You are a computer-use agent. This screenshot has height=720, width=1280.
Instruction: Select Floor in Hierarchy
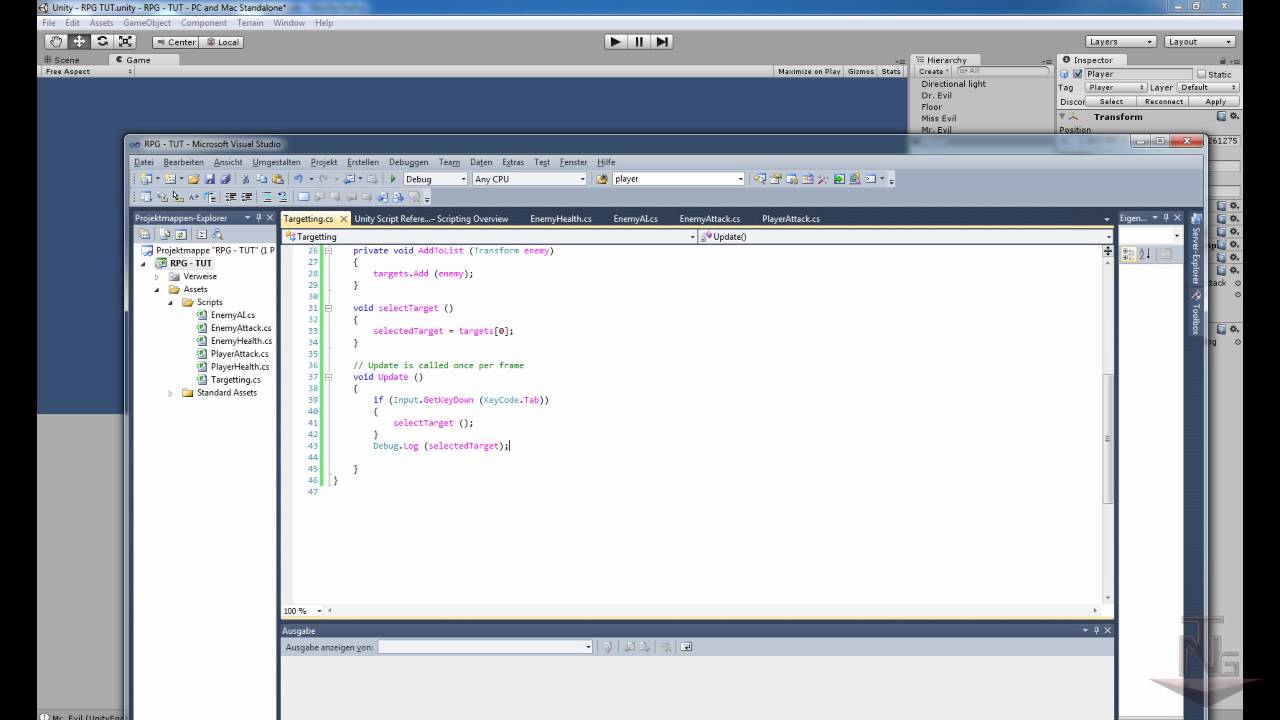931,107
